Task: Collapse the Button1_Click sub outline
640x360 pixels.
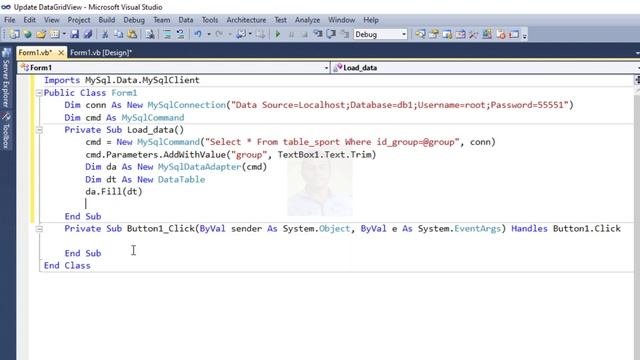Action: (x=39, y=229)
